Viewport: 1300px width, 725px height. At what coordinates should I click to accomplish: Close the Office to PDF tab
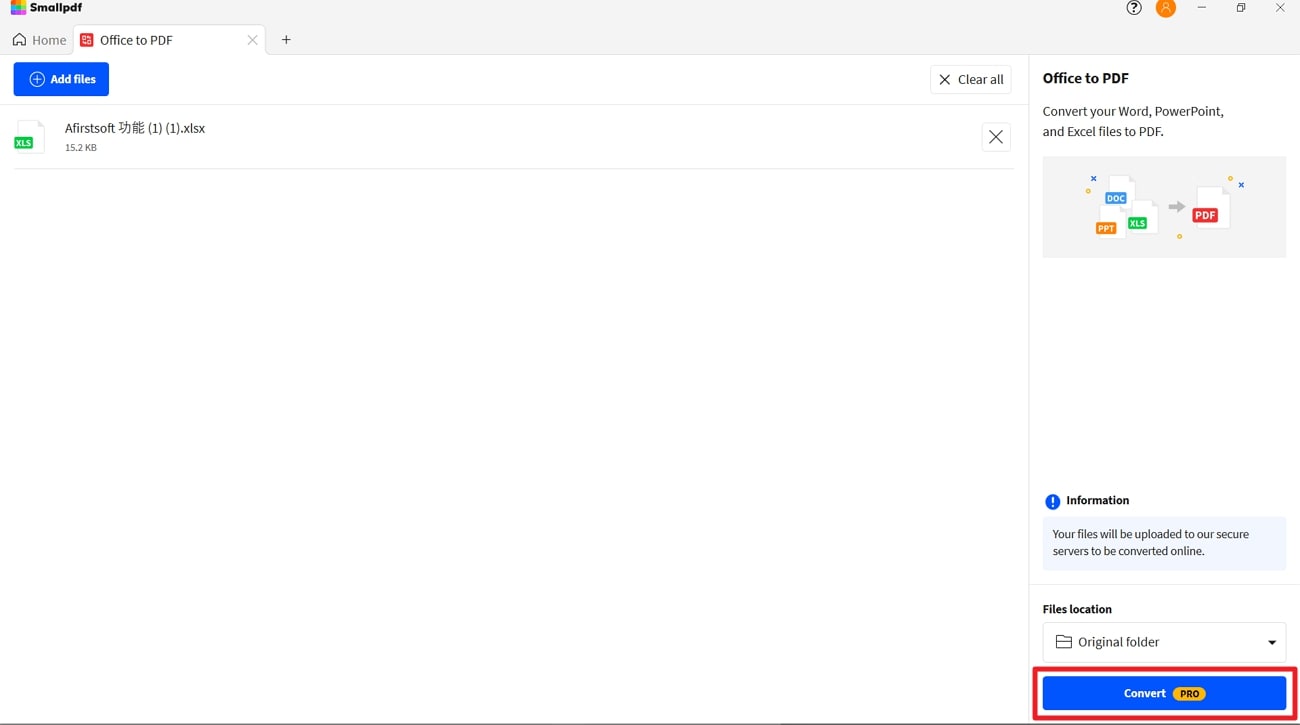pyautogui.click(x=252, y=40)
